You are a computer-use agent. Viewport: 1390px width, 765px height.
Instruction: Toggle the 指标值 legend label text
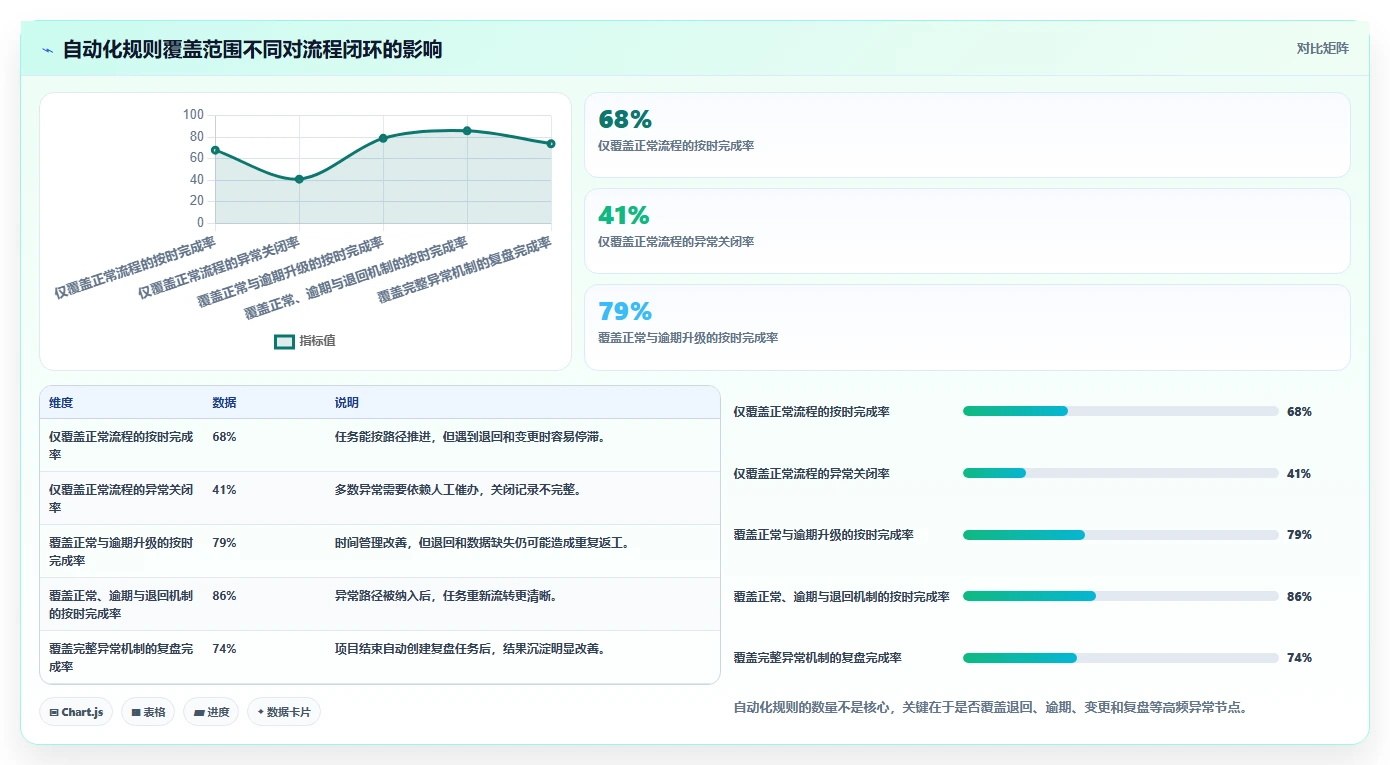pos(318,341)
